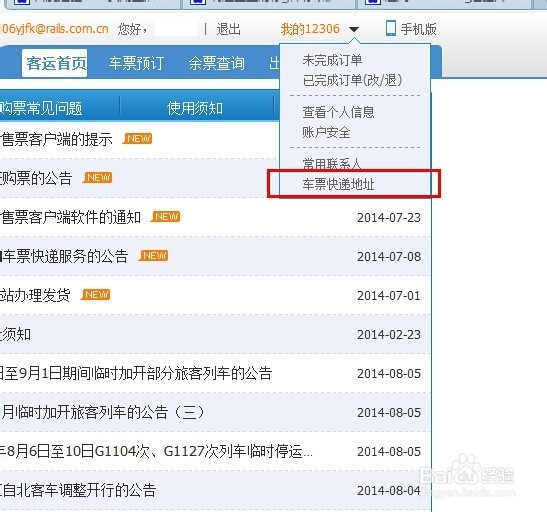Click the date 2014-02-23

[389, 335]
